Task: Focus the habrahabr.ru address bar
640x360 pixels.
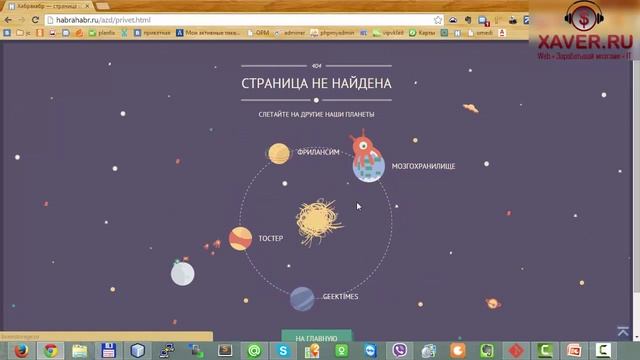Action: click(244, 20)
